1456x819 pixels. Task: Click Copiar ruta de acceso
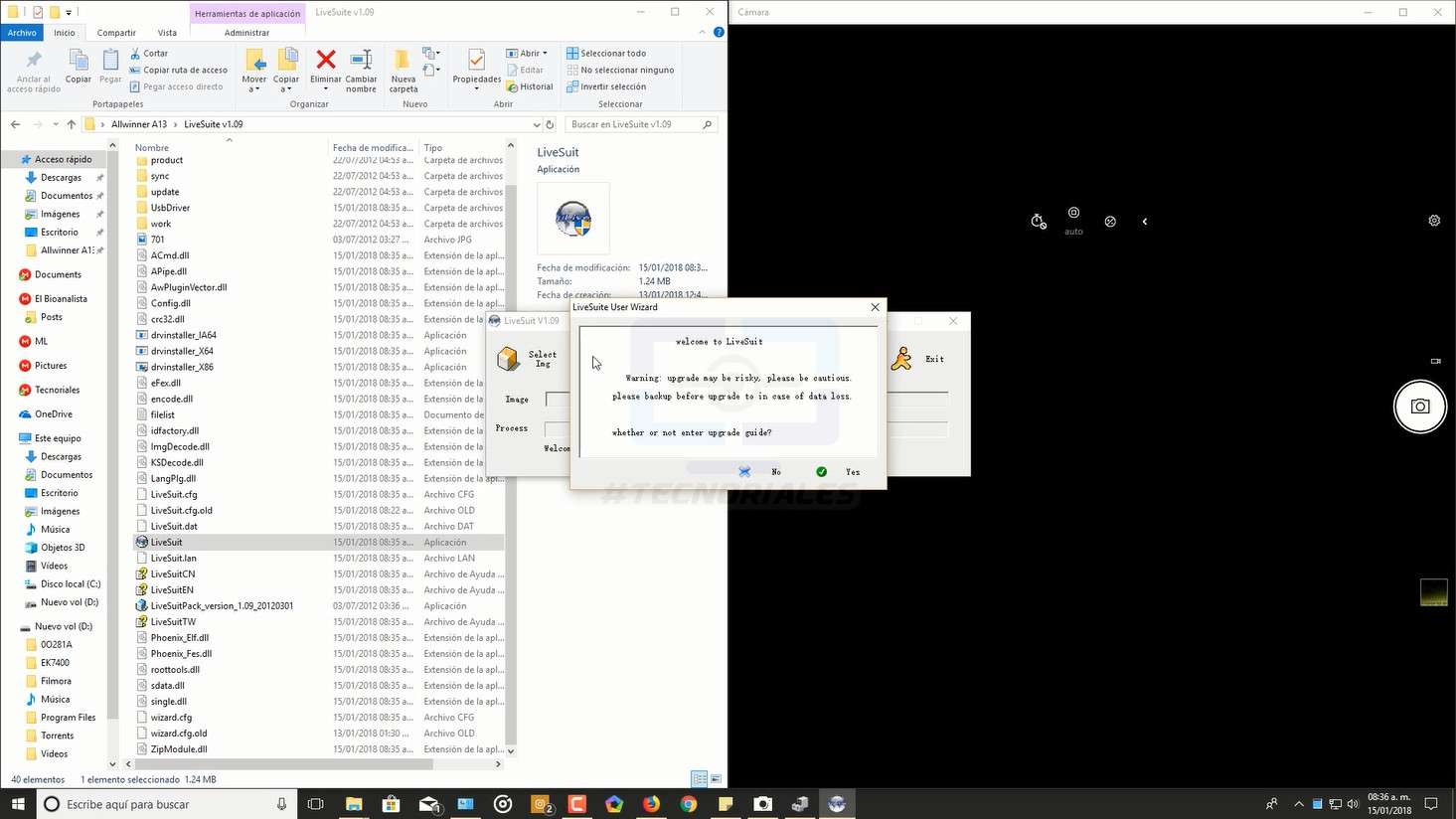pyautogui.click(x=179, y=71)
